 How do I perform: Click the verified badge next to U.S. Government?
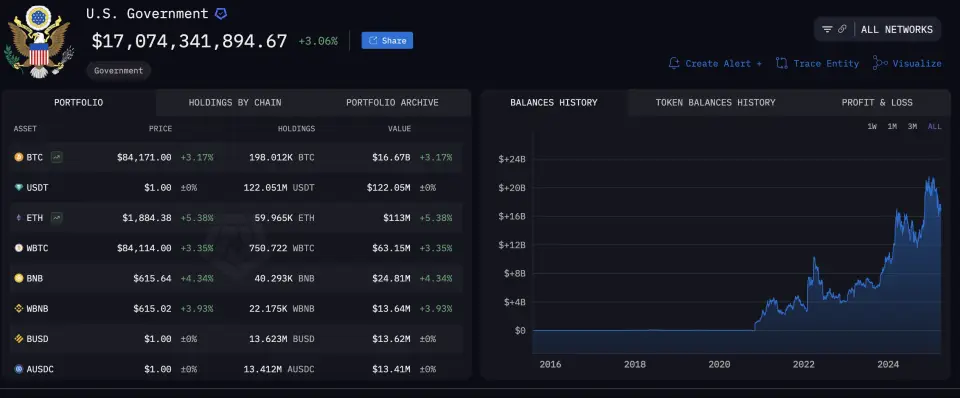click(x=221, y=13)
